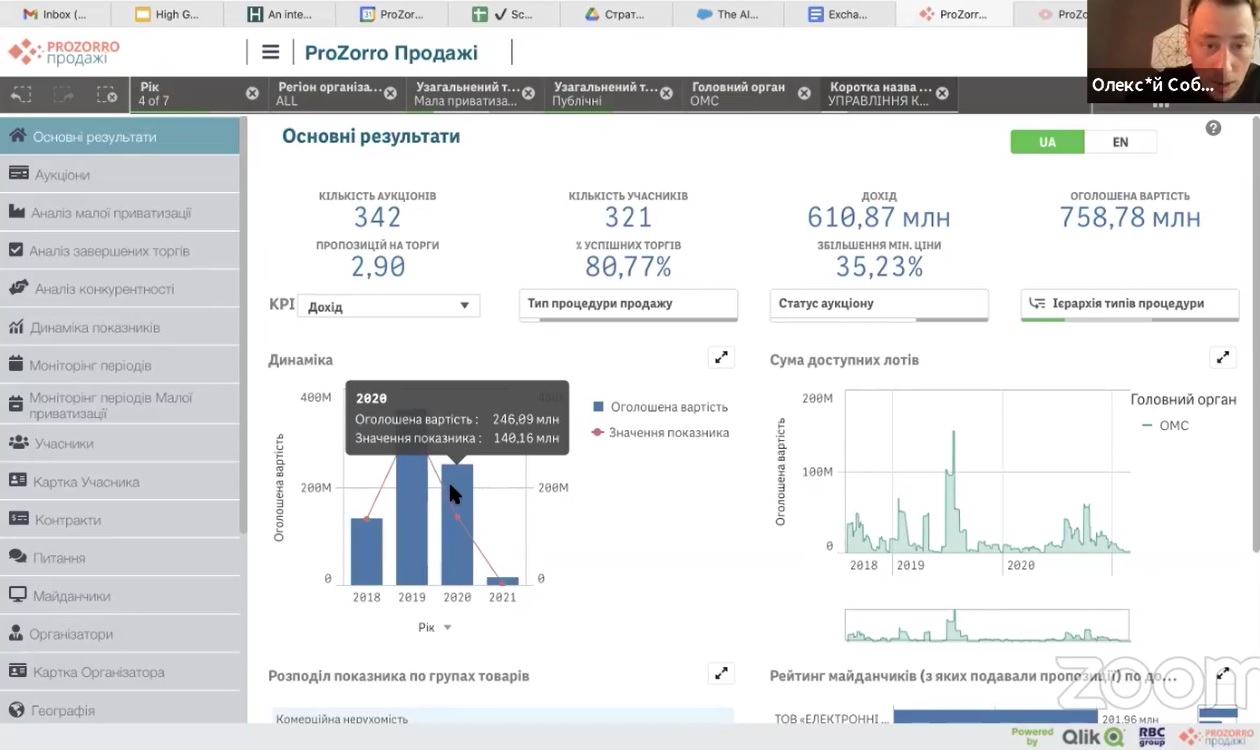Open the KPI Дохід dropdown
This screenshot has width=1260, height=750.
388,306
